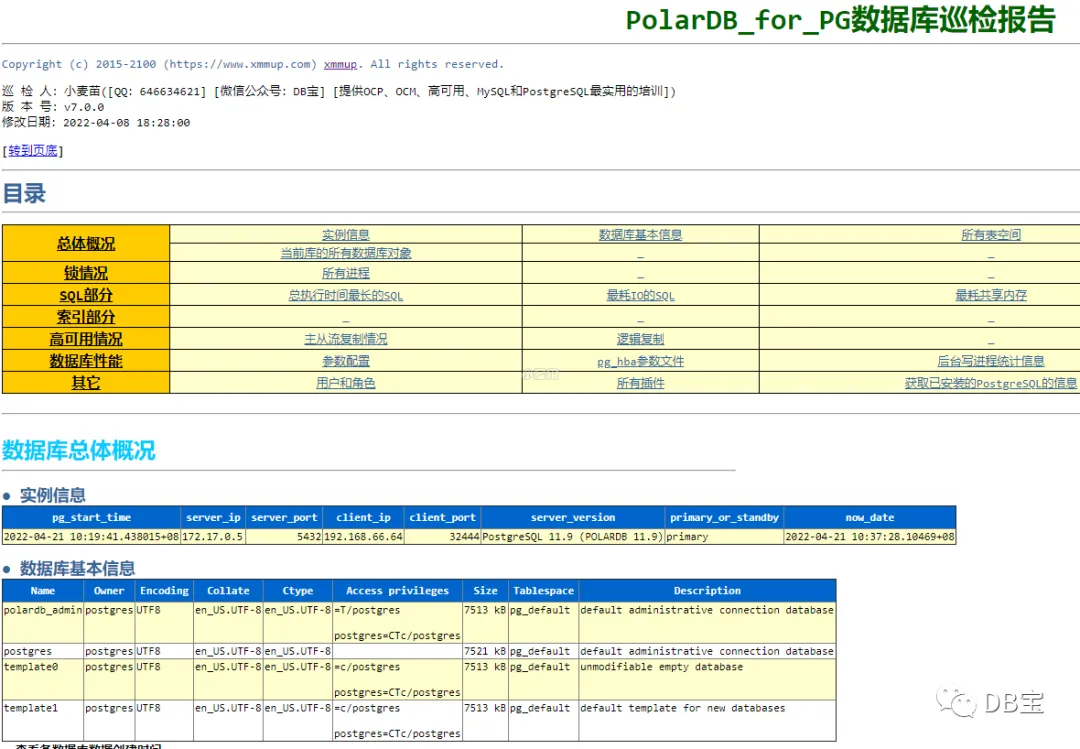Click the Ctype column header
The width and height of the screenshot is (1080, 749).
pos(298,591)
